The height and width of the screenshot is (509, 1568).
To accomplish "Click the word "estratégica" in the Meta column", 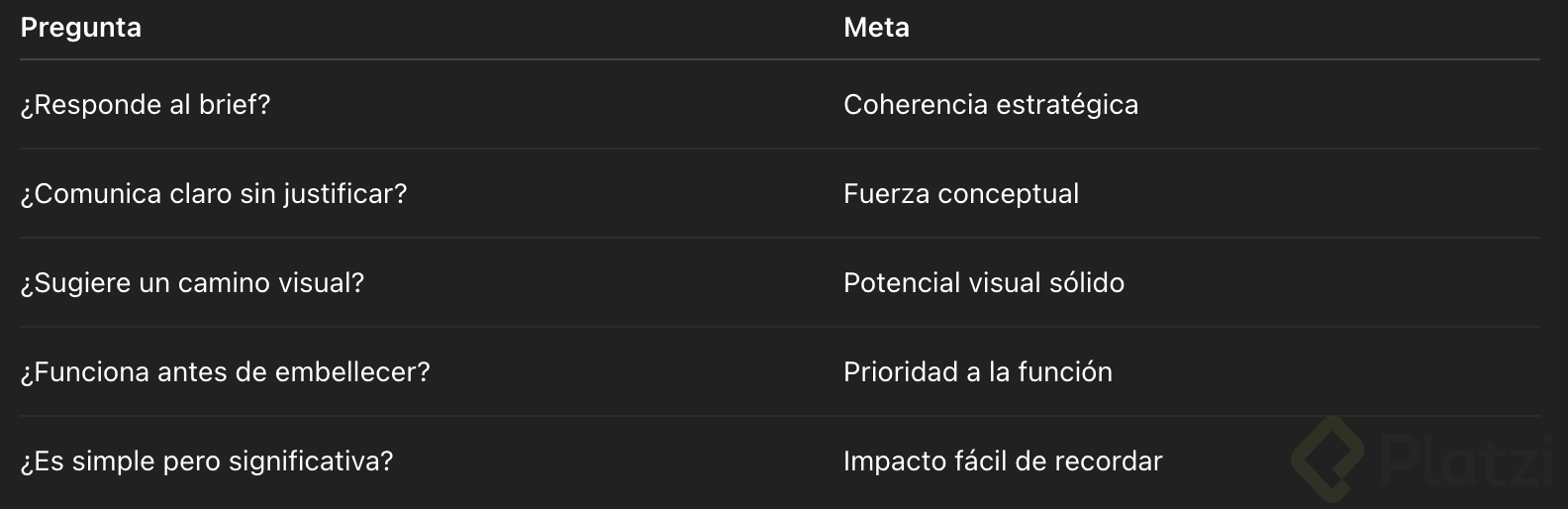I will [x=1066, y=105].
